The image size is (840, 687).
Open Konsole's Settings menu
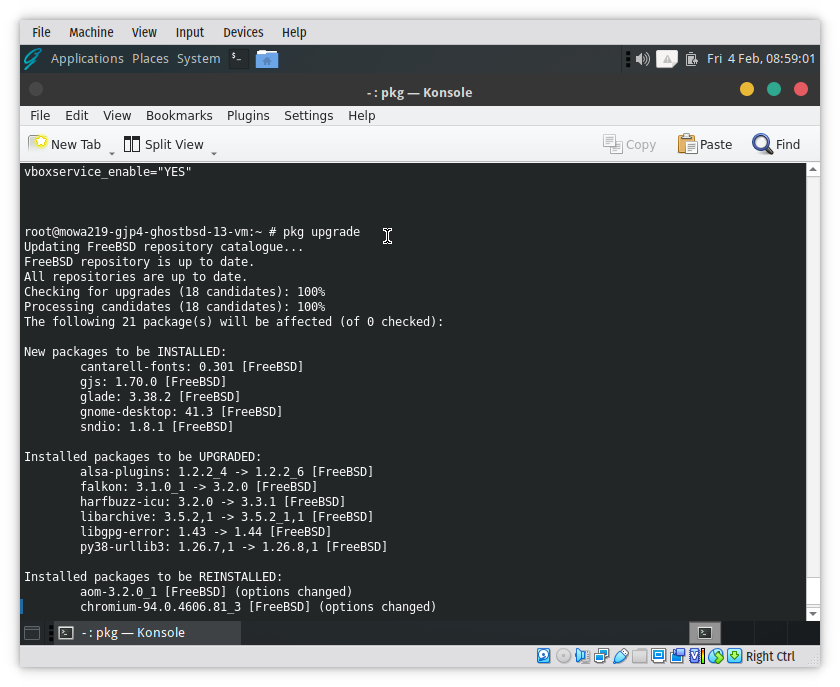[308, 115]
